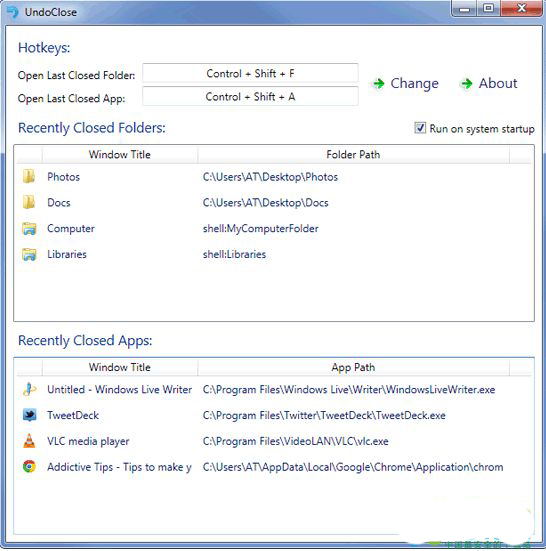The height and width of the screenshot is (551, 546).
Task: Click the Open Last Closed App hotkey field
Action: click(250, 97)
